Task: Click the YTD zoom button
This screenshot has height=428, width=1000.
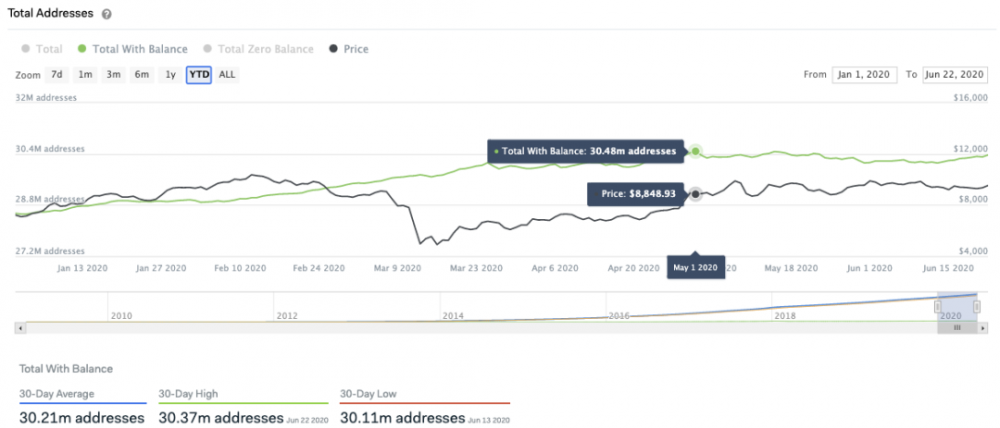Action: (x=198, y=75)
